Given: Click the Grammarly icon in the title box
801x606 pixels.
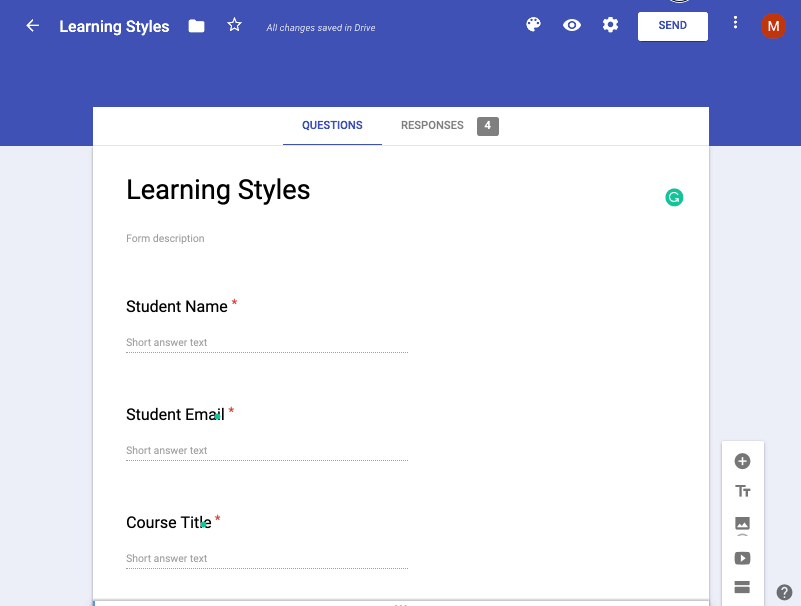Looking at the screenshot, I should (674, 198).
